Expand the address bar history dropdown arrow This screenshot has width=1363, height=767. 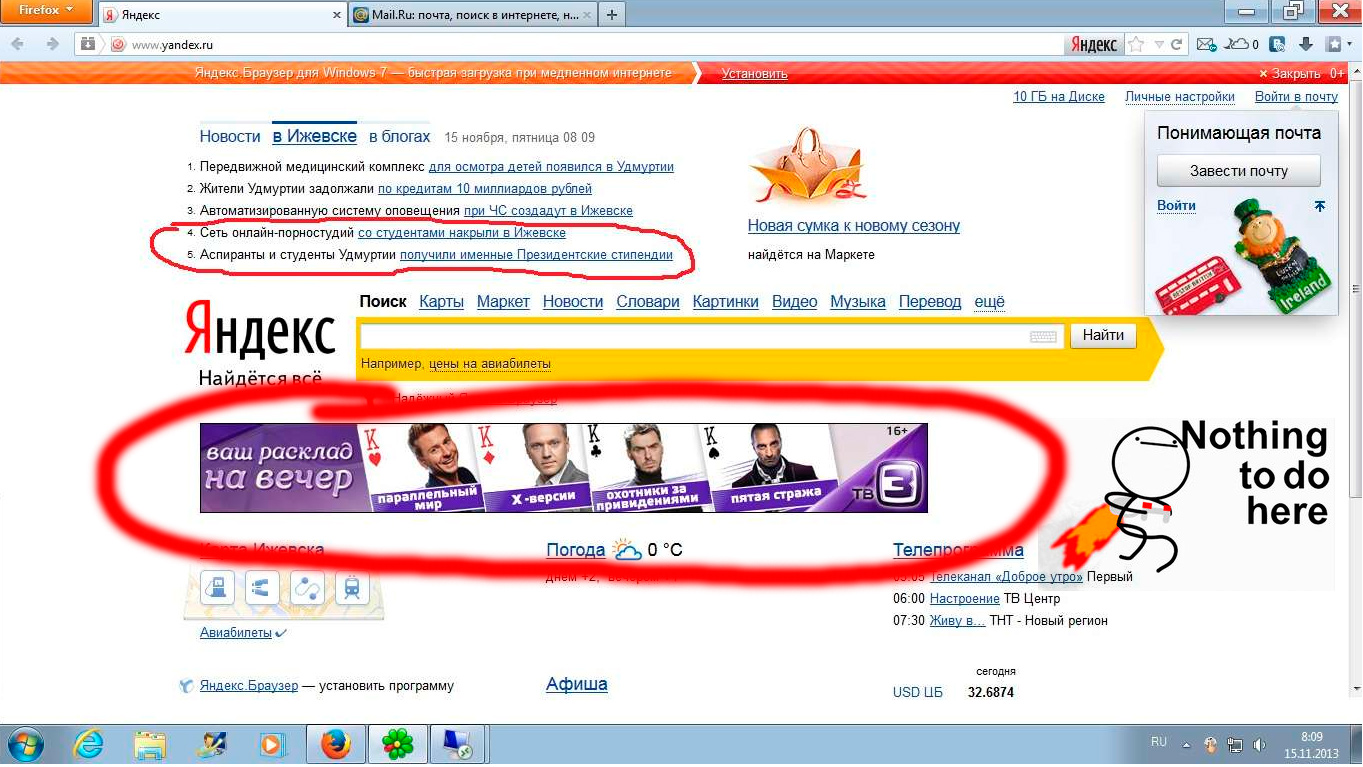coord(1159,44)
